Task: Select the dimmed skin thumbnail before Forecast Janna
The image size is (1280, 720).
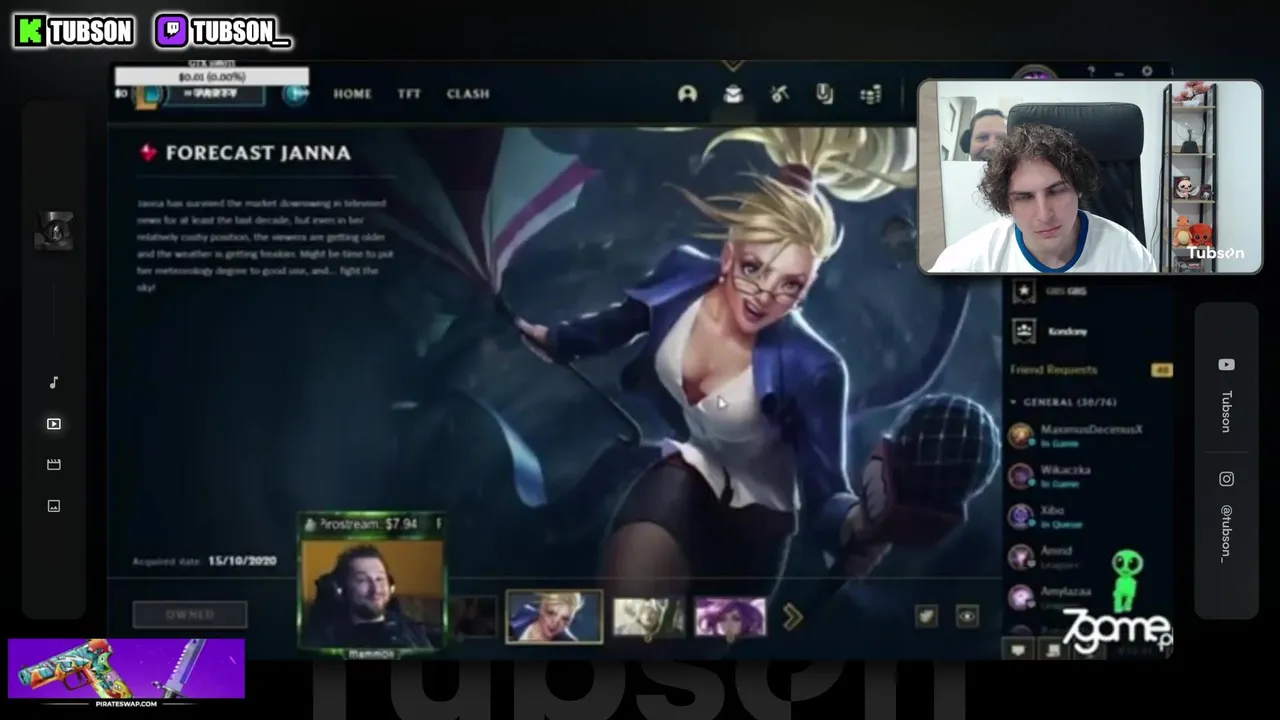Action: pos(473,617)
